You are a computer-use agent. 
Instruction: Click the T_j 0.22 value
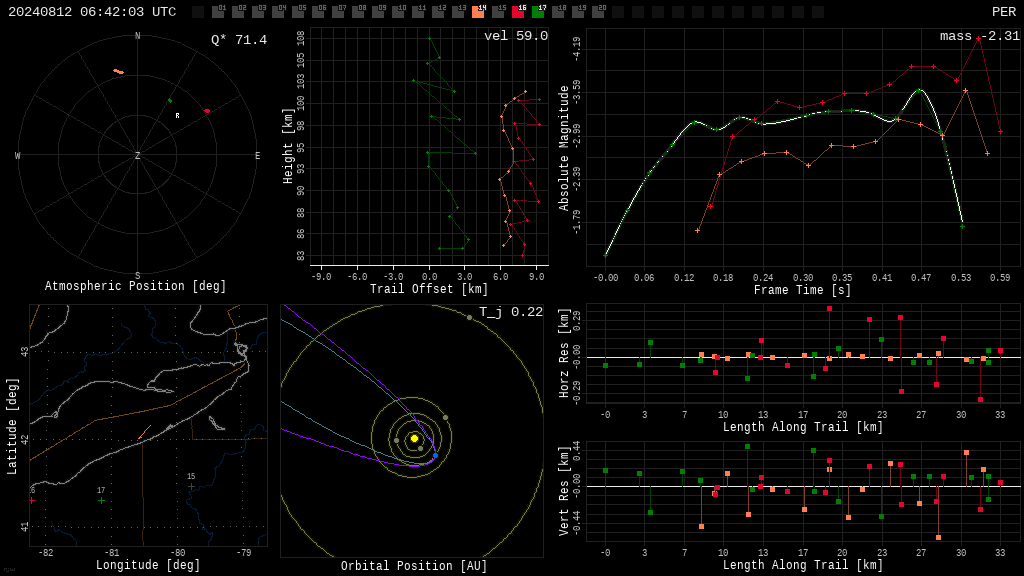[511, 312]
